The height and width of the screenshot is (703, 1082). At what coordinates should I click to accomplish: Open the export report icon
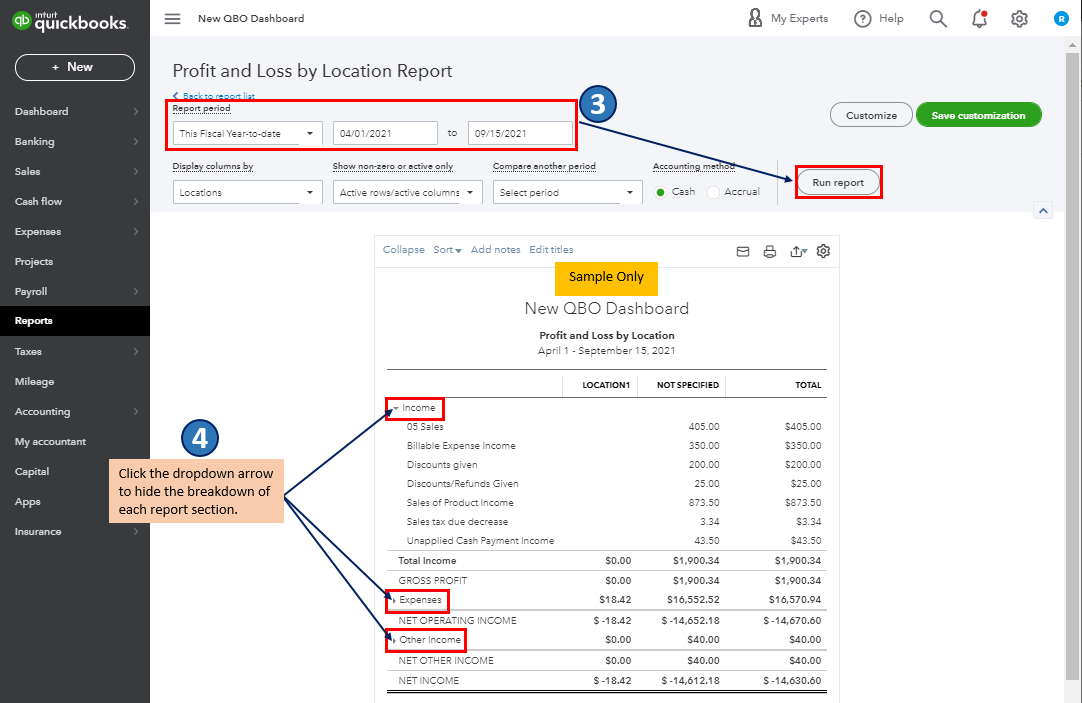pos(798,251)
